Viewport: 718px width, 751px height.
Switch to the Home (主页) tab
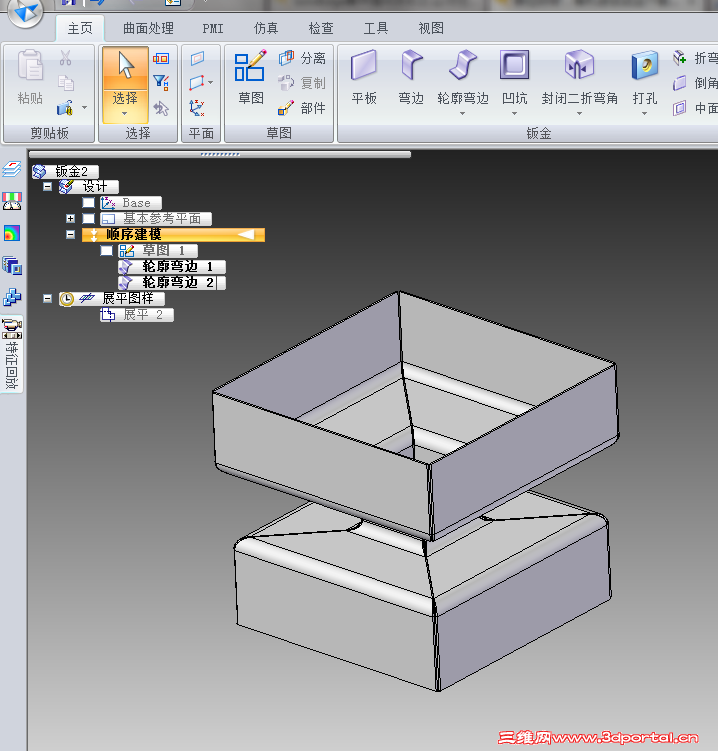coord(80,28)
